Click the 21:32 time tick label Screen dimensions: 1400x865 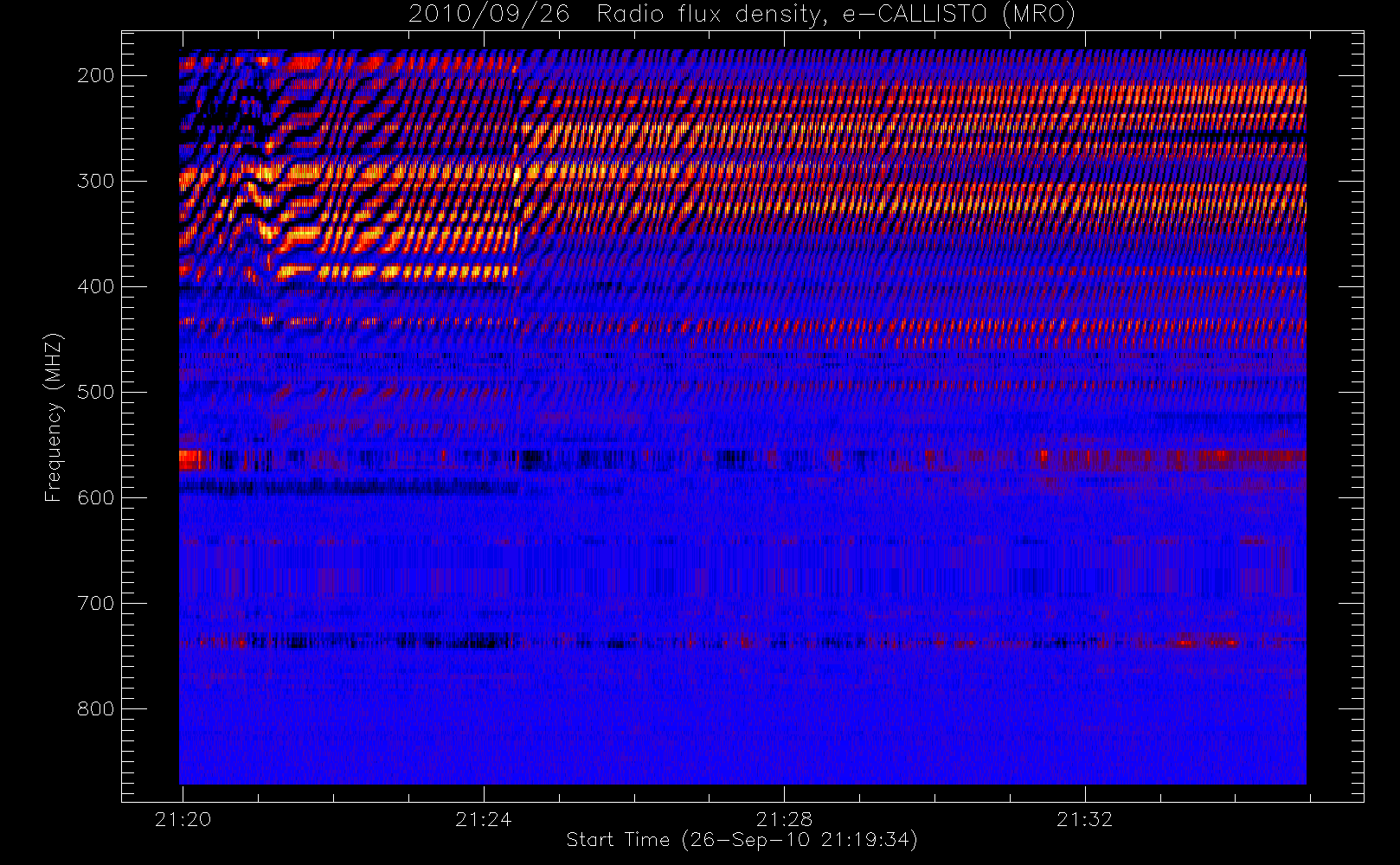(1085, 819)
